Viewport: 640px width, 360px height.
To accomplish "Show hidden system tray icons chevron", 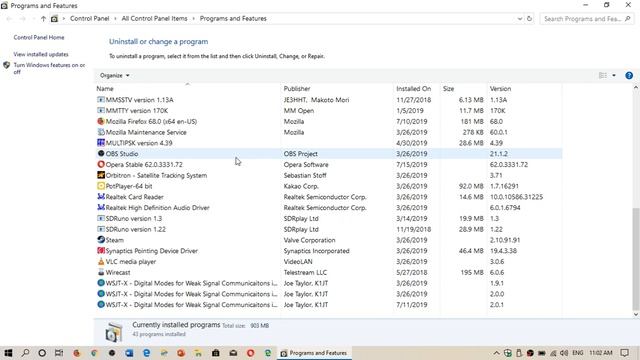I will (496, 353).
